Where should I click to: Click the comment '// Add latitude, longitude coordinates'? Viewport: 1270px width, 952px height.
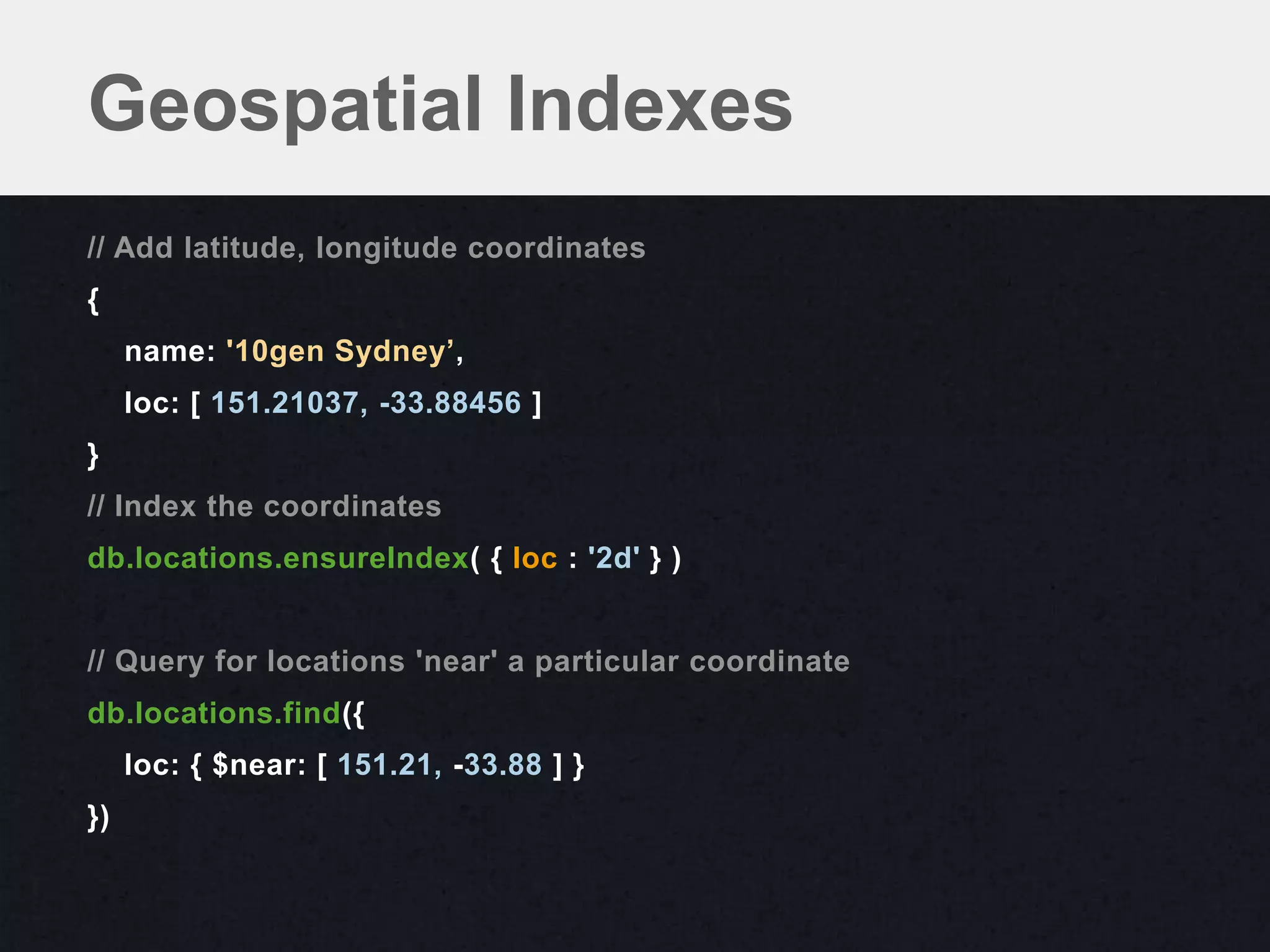click(x=366, y=248)
